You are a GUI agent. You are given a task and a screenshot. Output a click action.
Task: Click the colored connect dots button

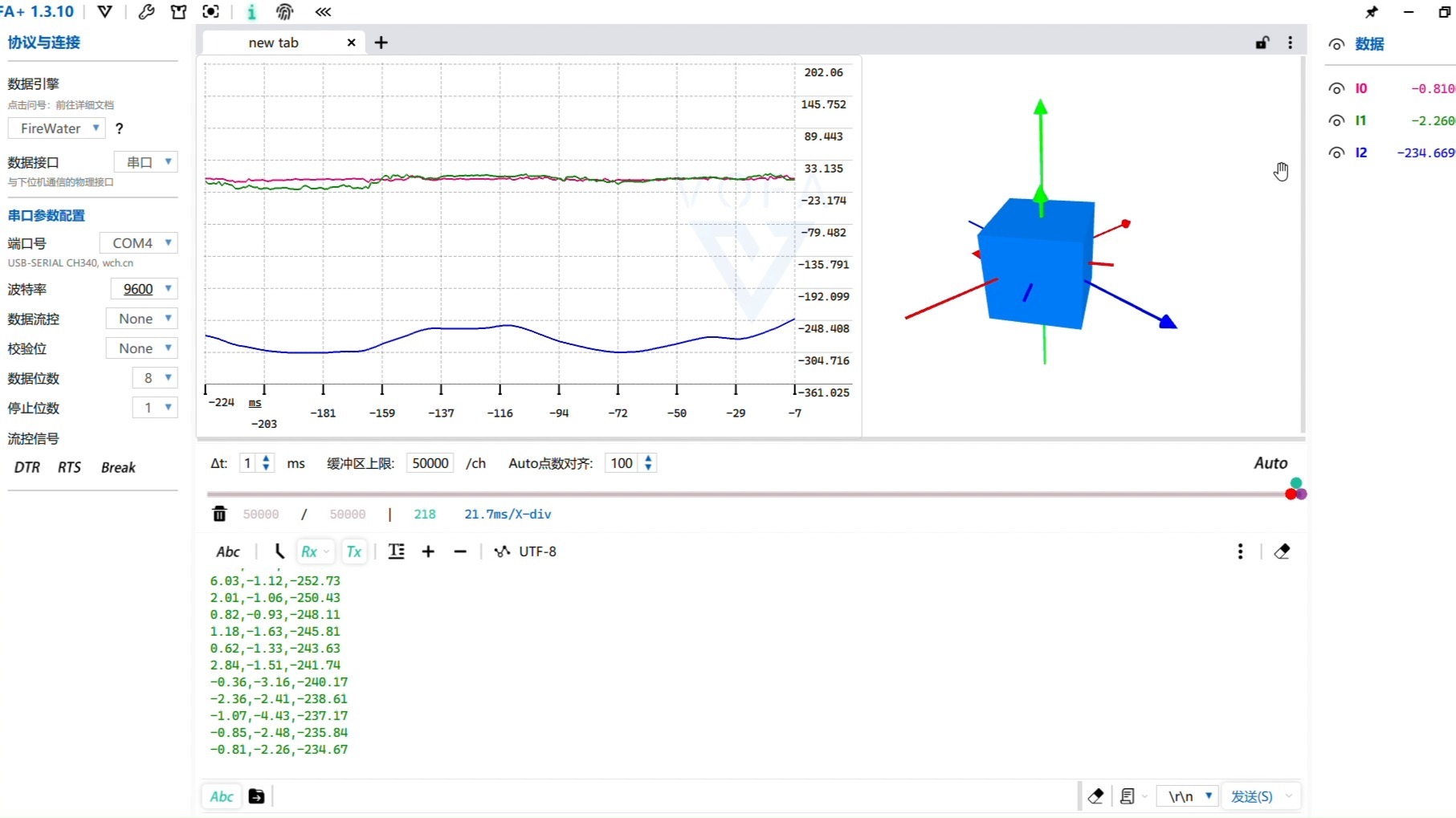[1295, 489]
